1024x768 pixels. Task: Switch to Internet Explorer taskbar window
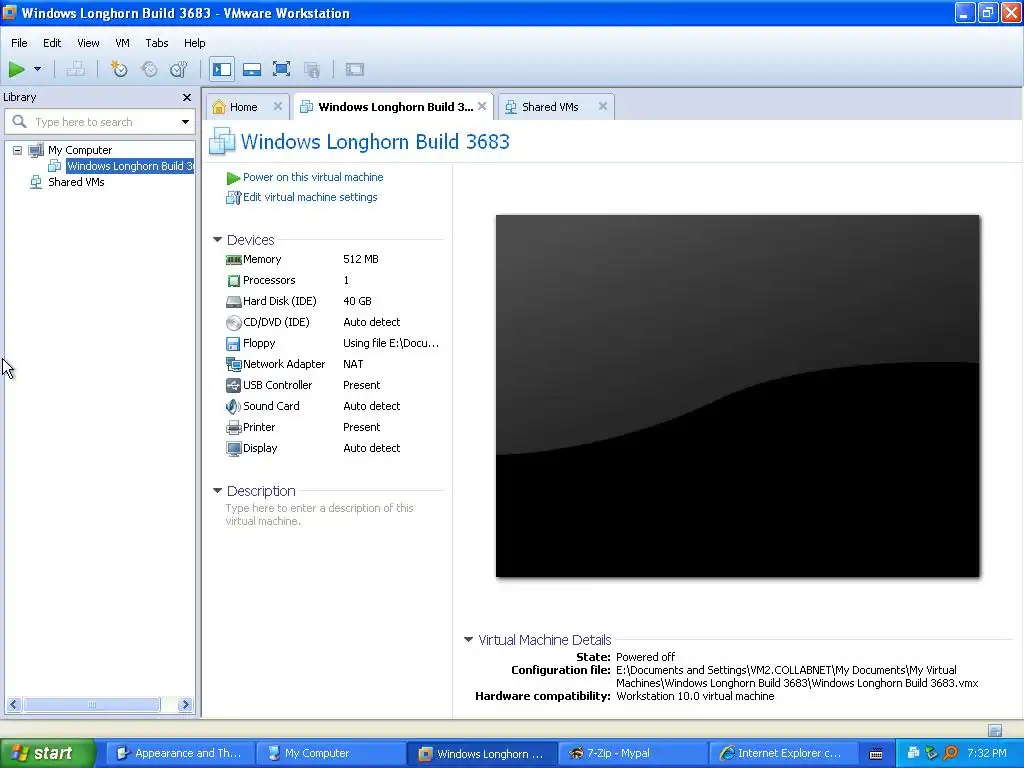coord(783,754)
